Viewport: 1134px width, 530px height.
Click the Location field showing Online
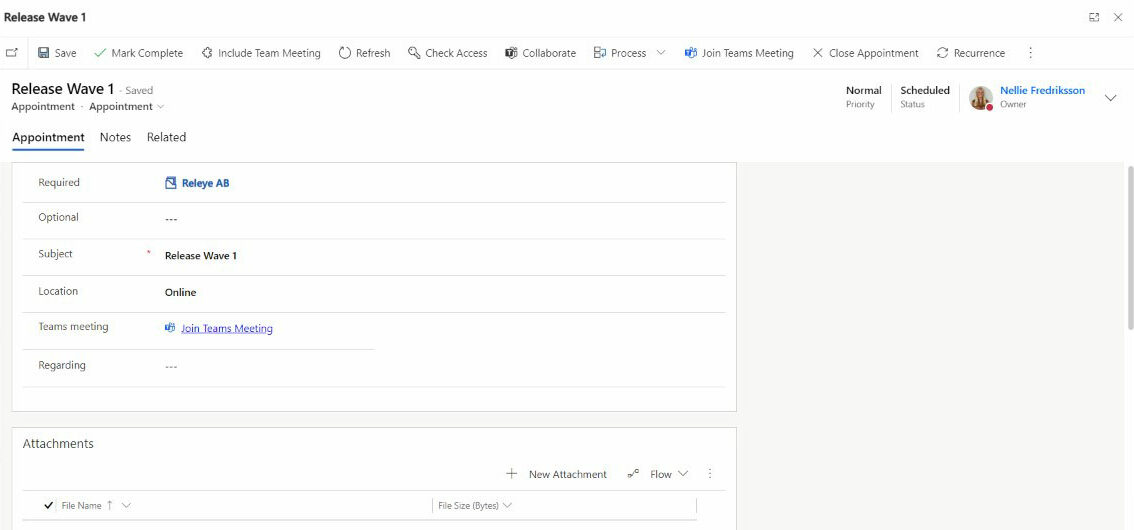point(181,293)
